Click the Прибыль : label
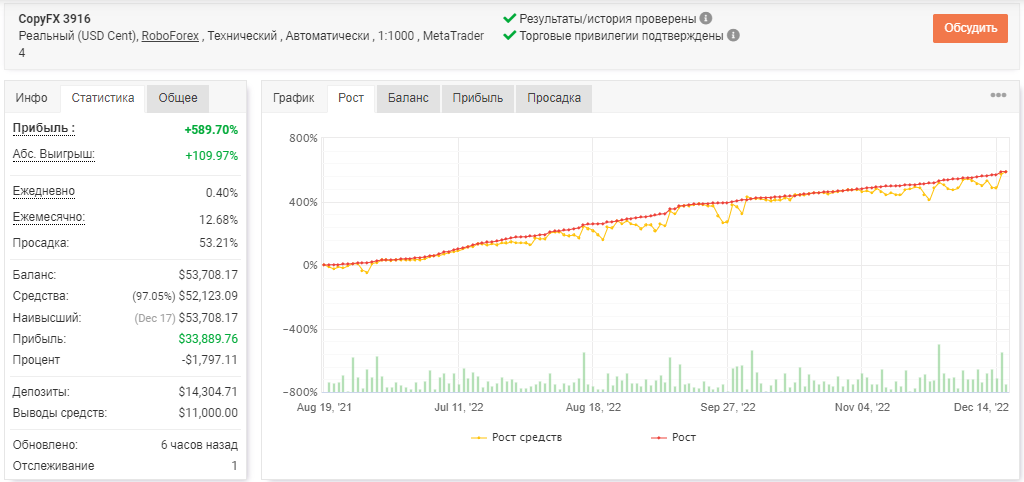 click(44, 129)
